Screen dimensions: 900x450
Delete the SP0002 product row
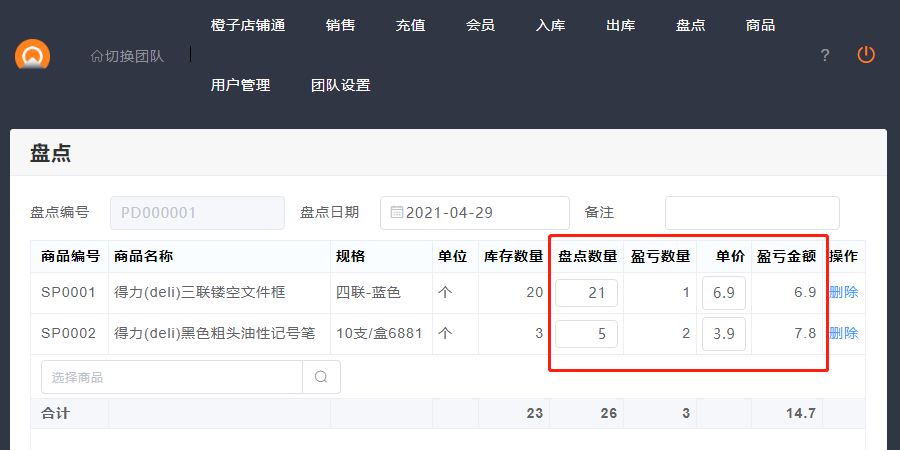[x=843, y=333]
